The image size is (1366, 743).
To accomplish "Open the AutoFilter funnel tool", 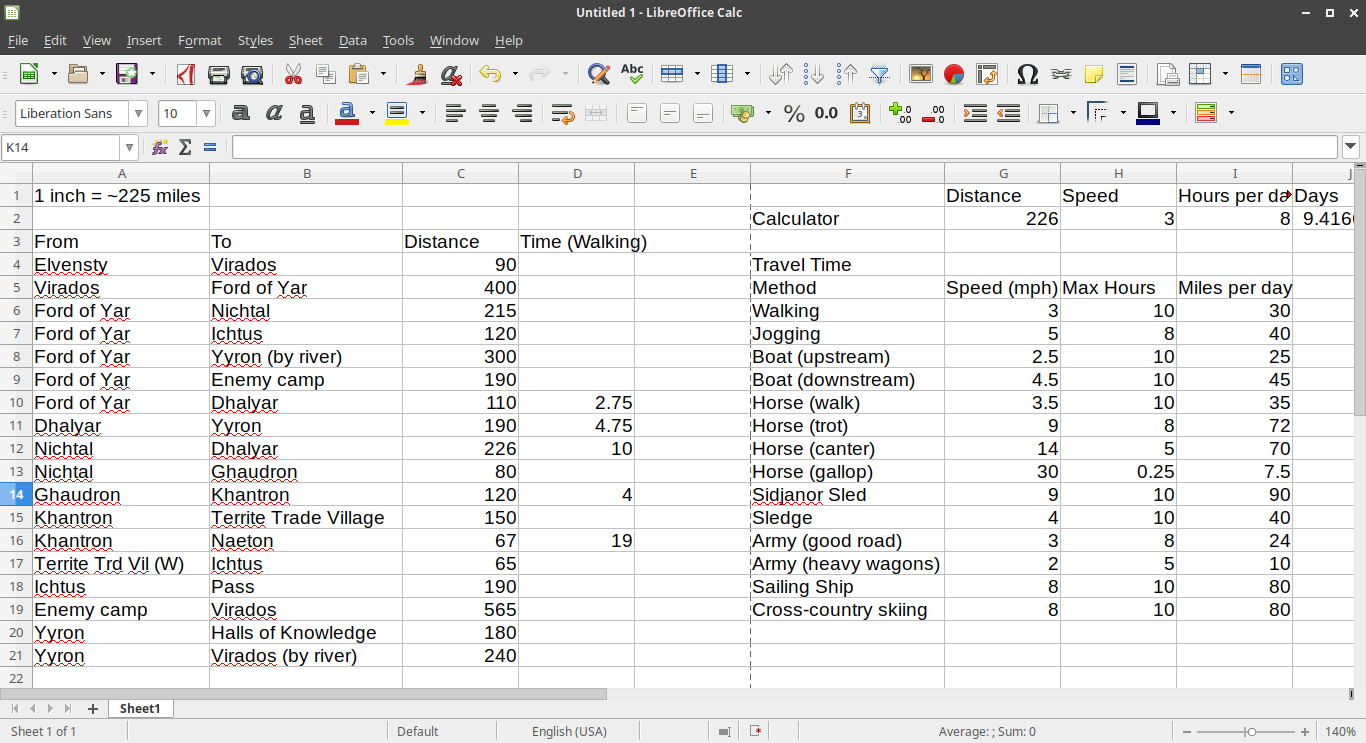I will click(880, 74).
